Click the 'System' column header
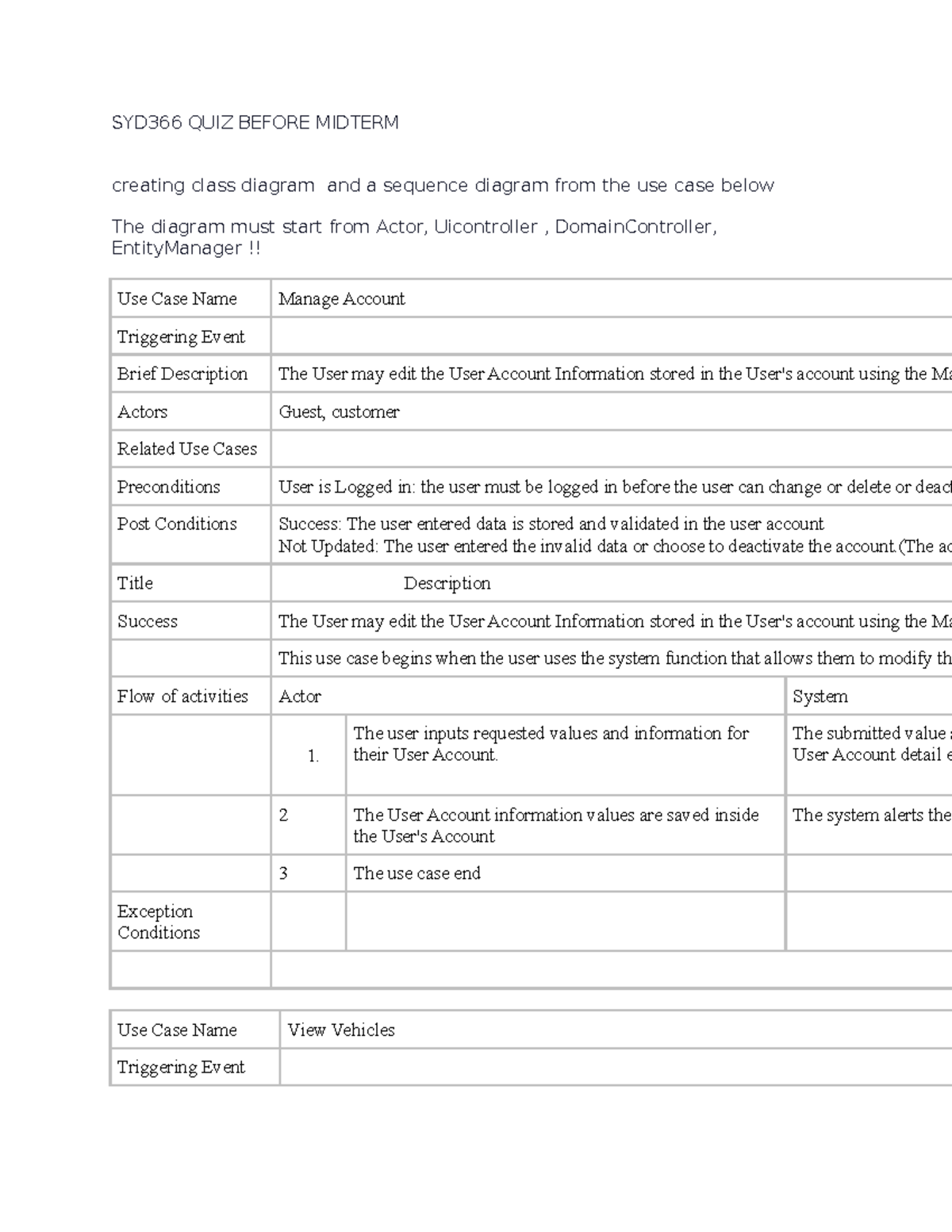952x1232 pixels. click(820, 697)
